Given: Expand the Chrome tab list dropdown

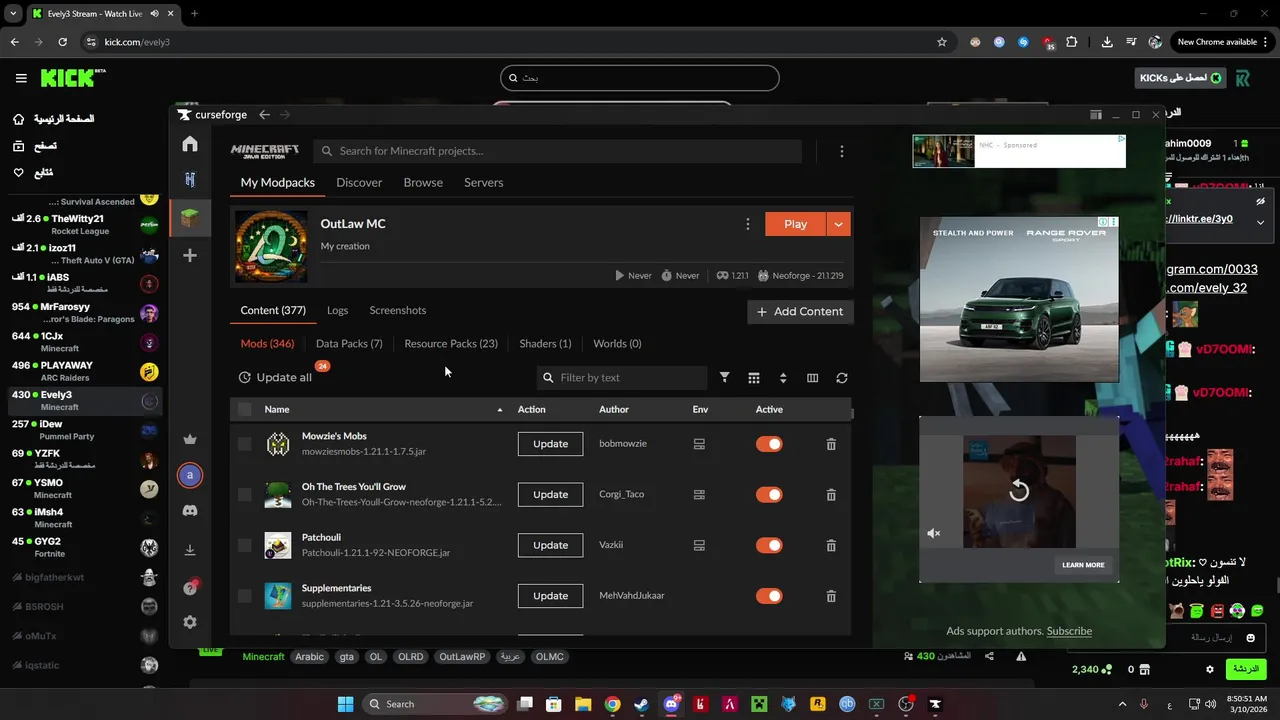Looking at the screenshot, I should point(13,13).
